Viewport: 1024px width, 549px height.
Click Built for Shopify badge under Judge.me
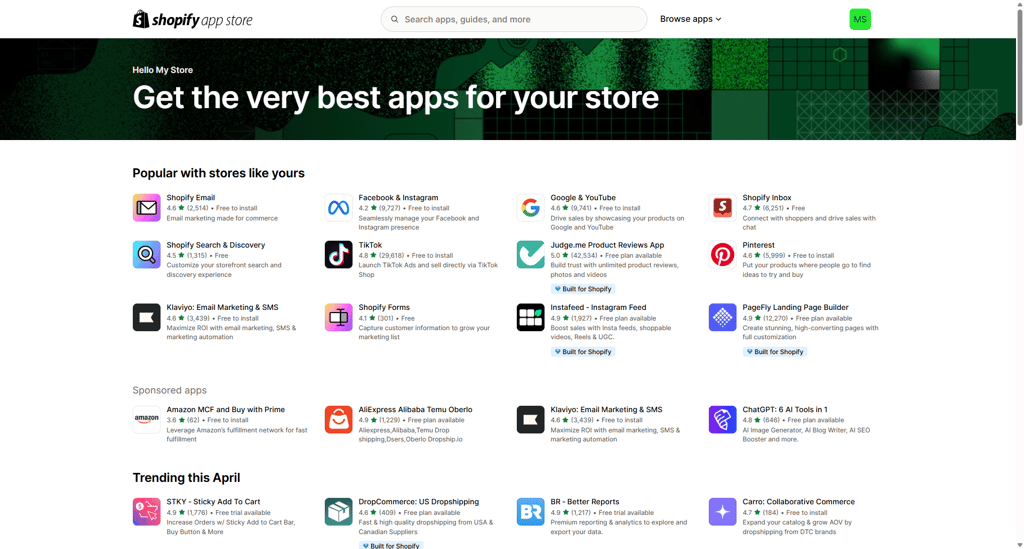click(x=583, y=289)
